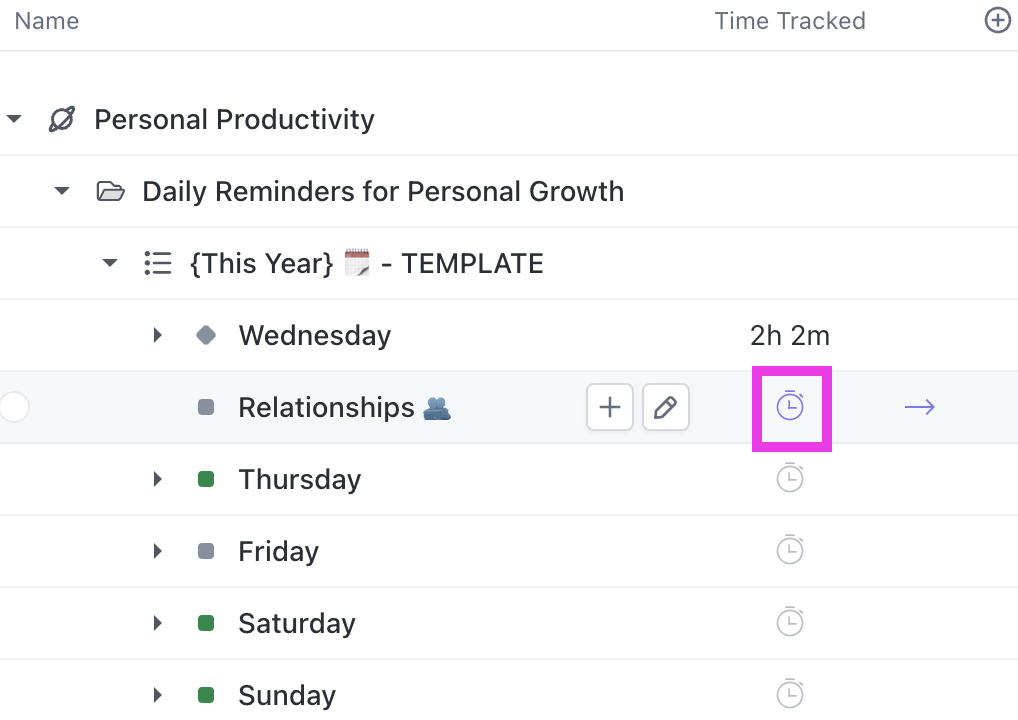Expand the Thursday task subtasks
Viewport: 1018px width, 720px height.
click(x=157, y=479)
